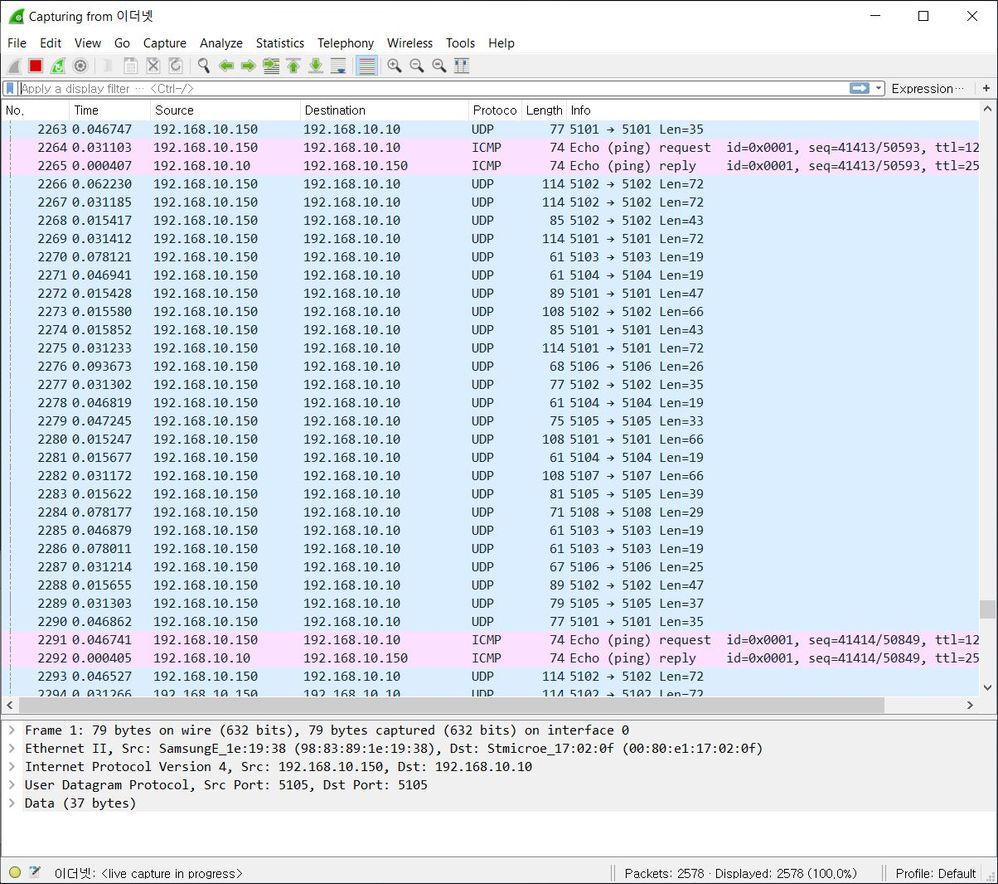
Task: Open the recent filter history dropdown
Action: click(879, 88)
